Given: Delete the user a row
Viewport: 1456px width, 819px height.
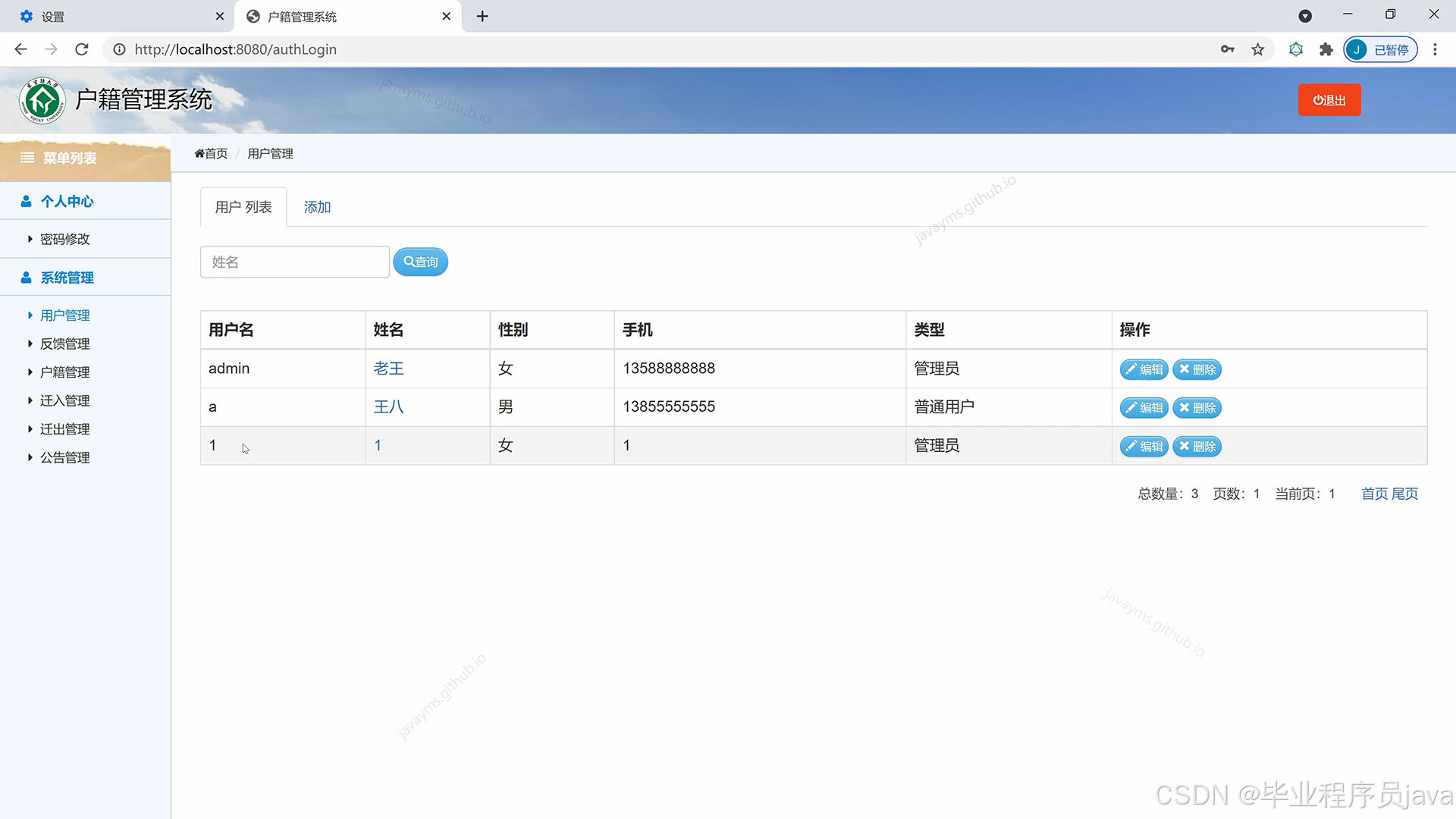Looking at the screenshot, I should coord(1197,408).
